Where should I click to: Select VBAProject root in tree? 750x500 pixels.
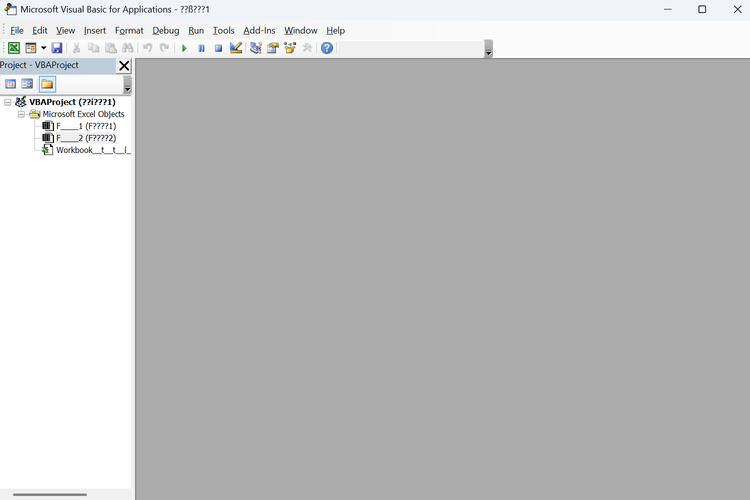point(72,102)
